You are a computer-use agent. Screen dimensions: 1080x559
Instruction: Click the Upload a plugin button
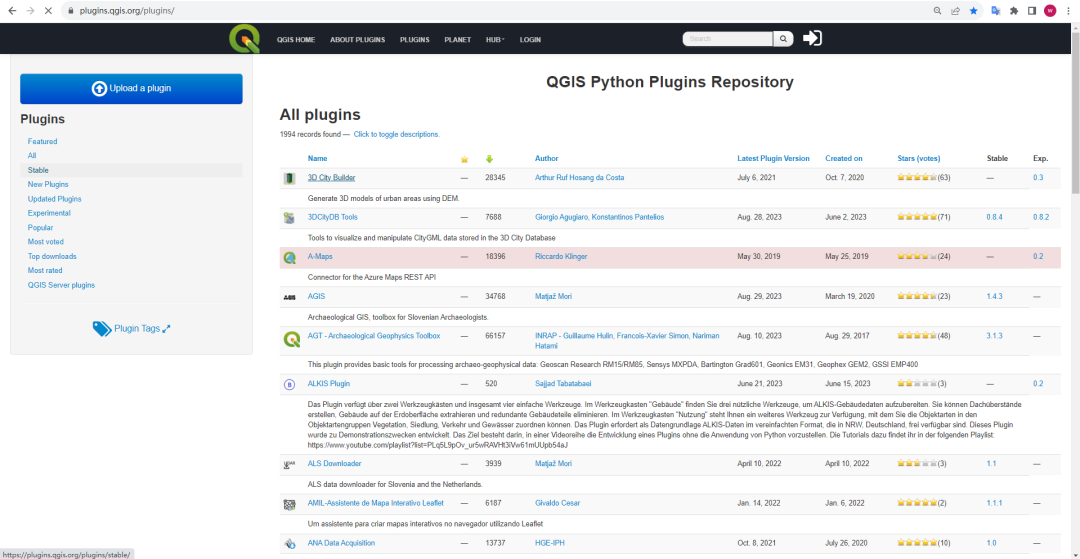click(x=131, y=89)
